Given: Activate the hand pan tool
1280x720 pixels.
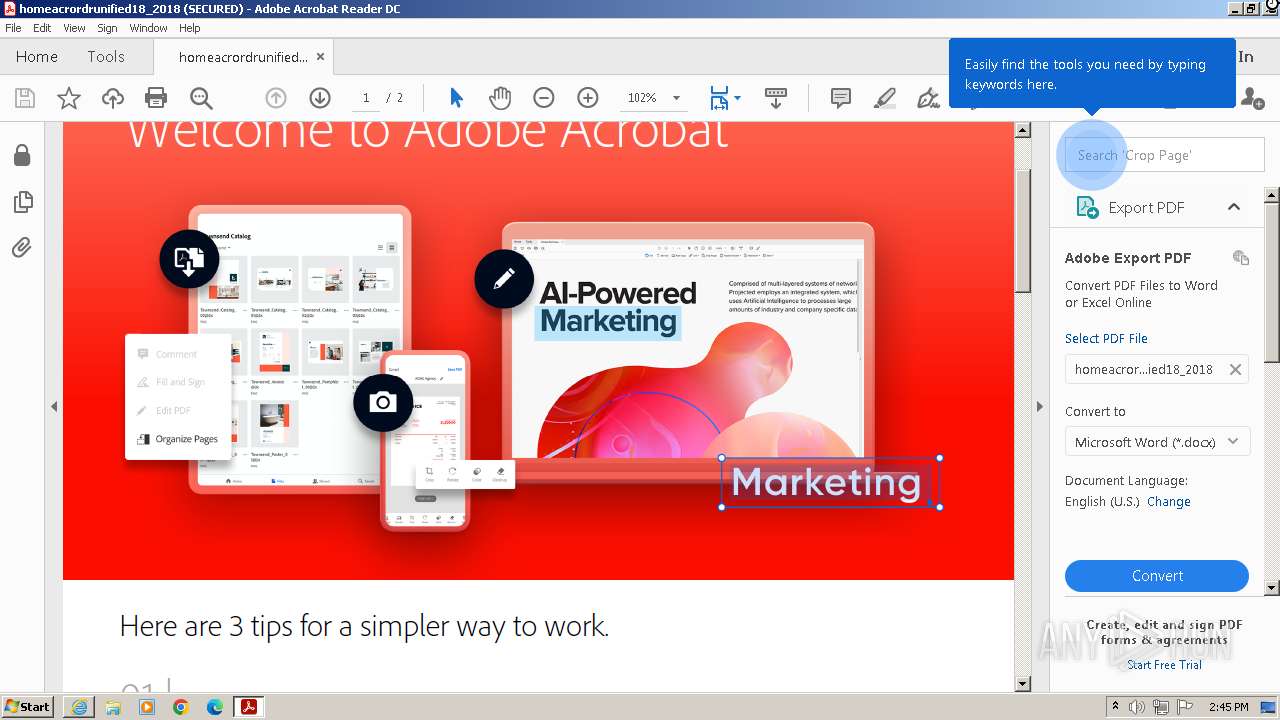Looking at the screenshot, I should tap(500, 98).
